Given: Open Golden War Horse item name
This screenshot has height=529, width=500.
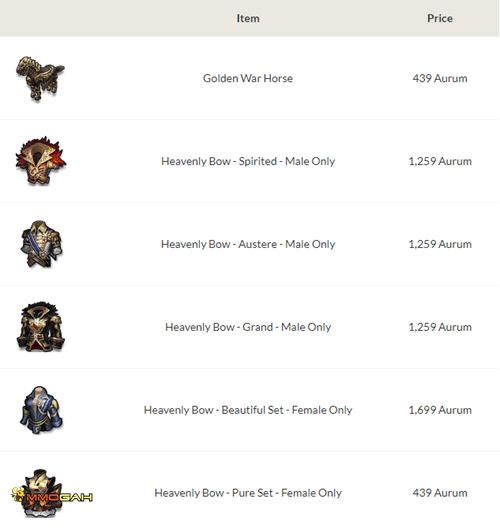Looking at the screenshot, I should pyautogui.click(x=248, y=78).
